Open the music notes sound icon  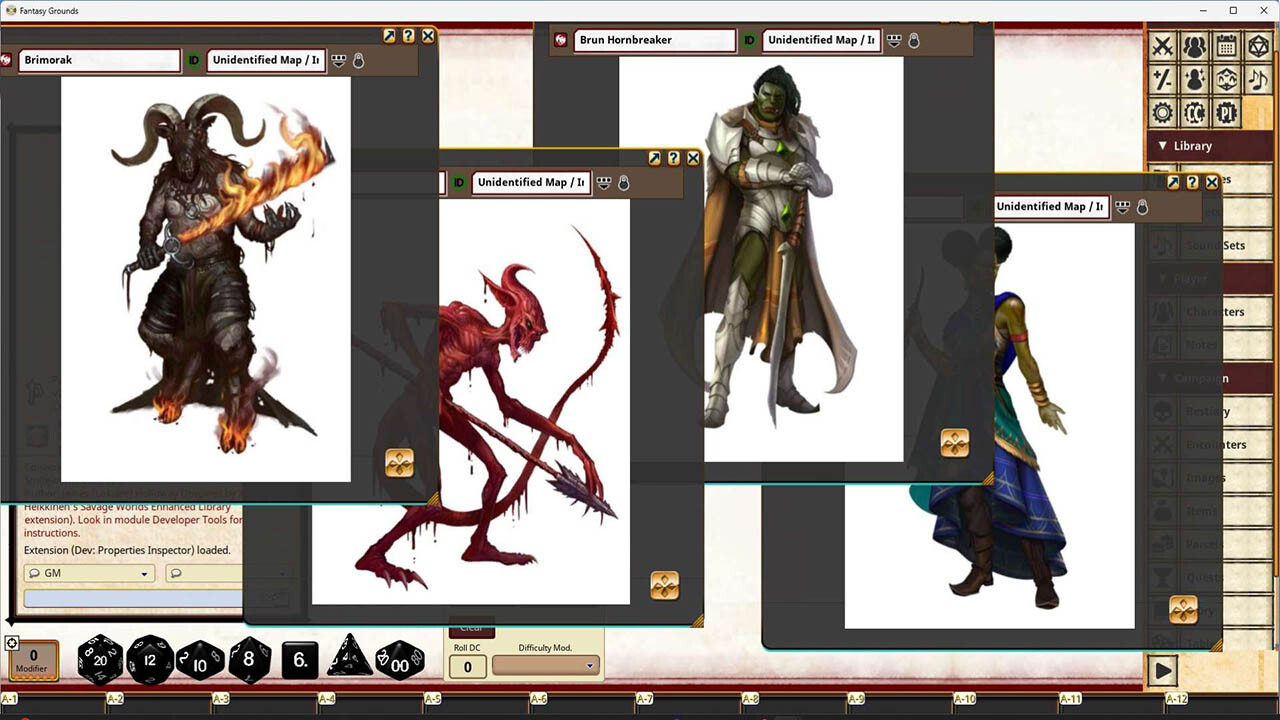[1258, 79]
